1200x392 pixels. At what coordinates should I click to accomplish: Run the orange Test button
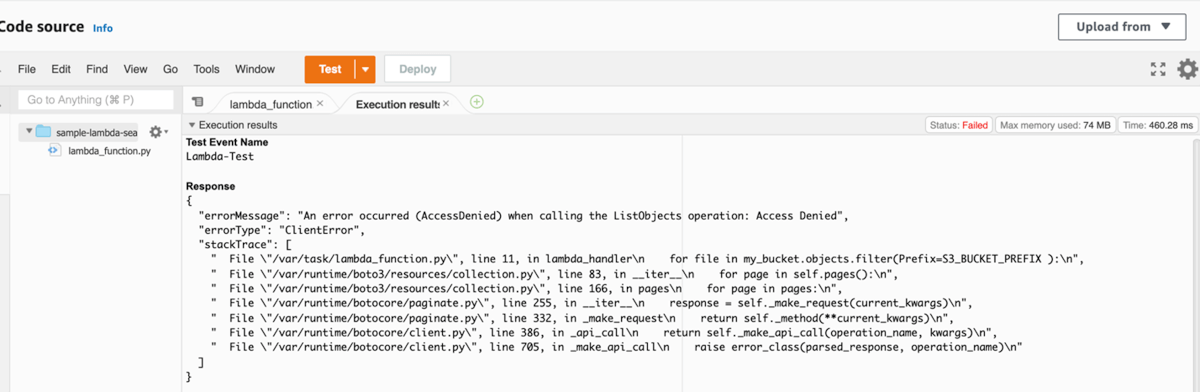pos(330,69)
